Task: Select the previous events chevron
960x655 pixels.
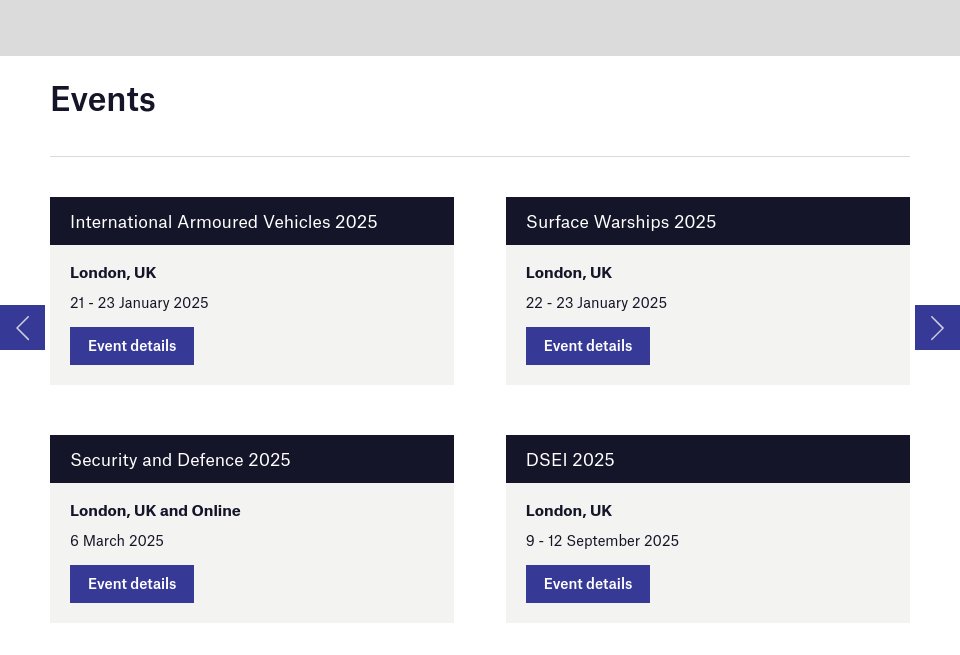Action: 22,327
